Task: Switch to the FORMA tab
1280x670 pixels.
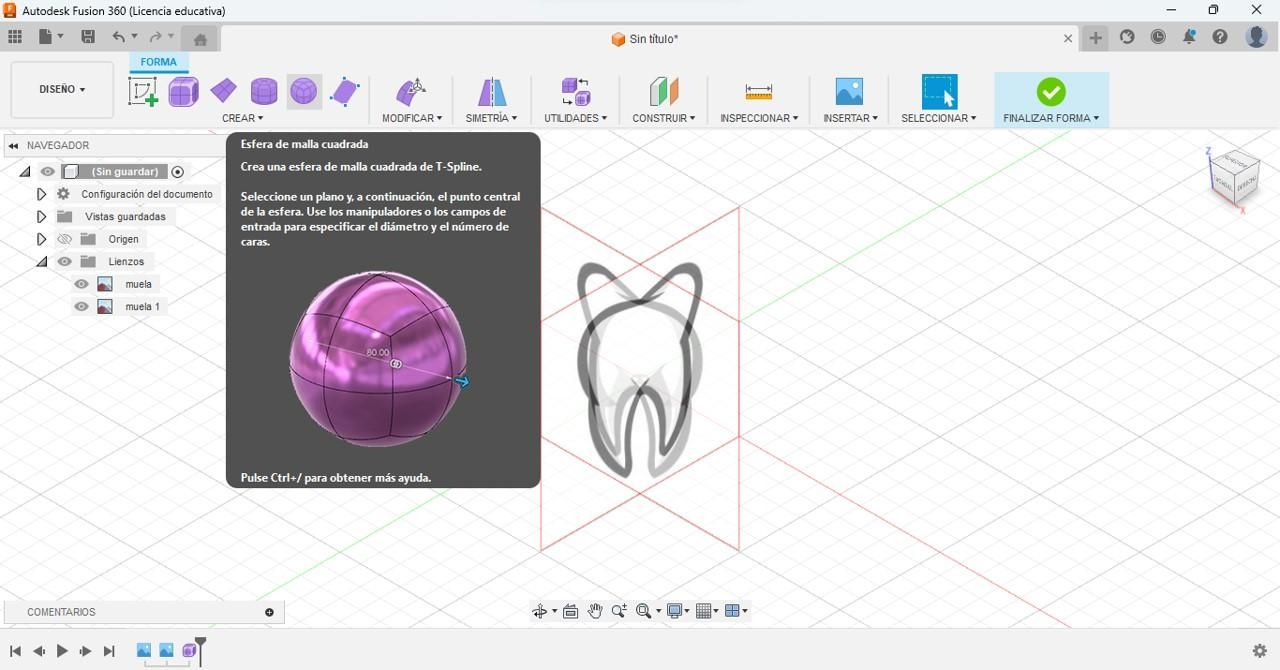Action: [x=158, y=62]
